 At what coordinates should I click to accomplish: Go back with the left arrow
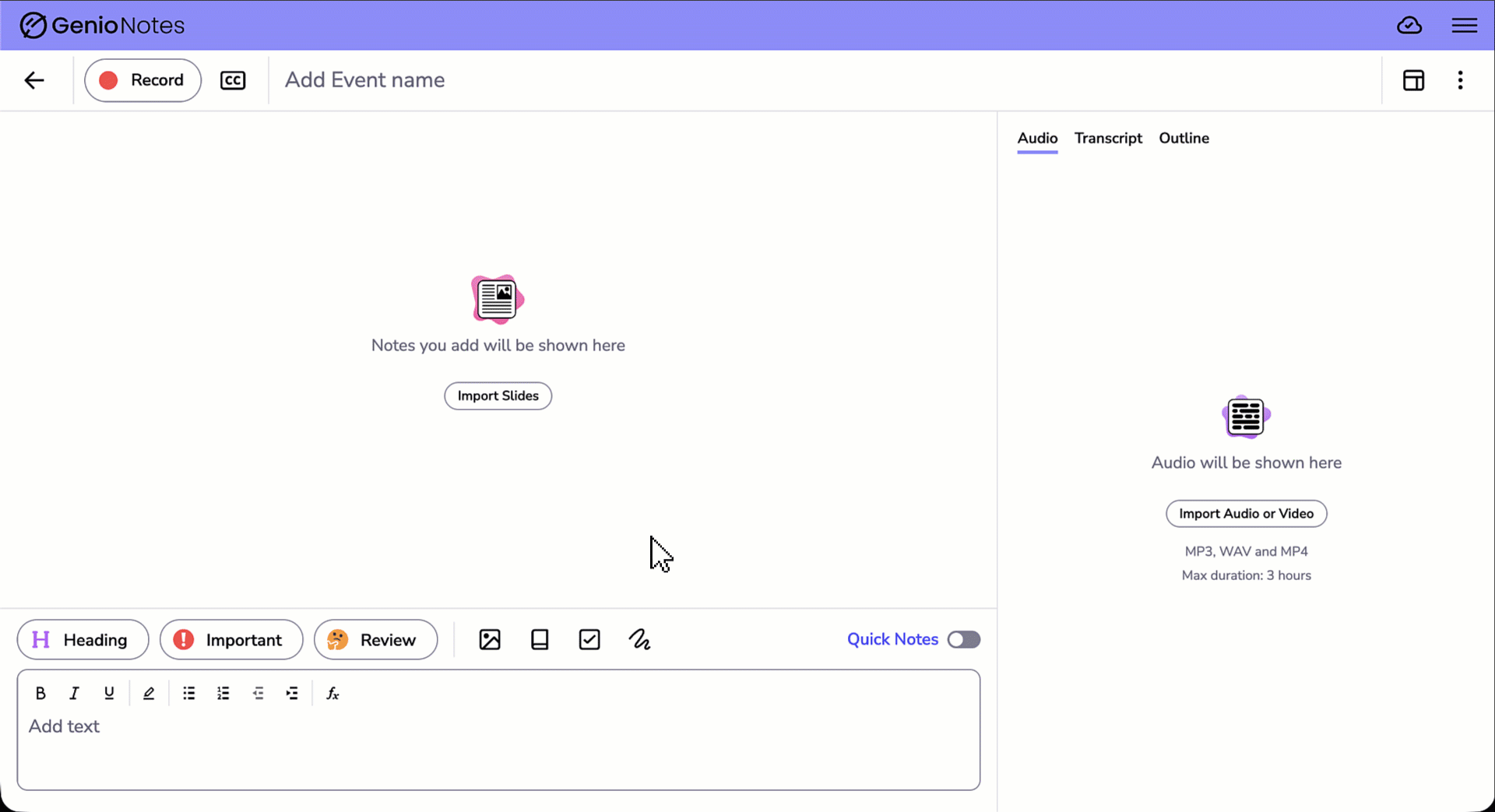[34, 80]
